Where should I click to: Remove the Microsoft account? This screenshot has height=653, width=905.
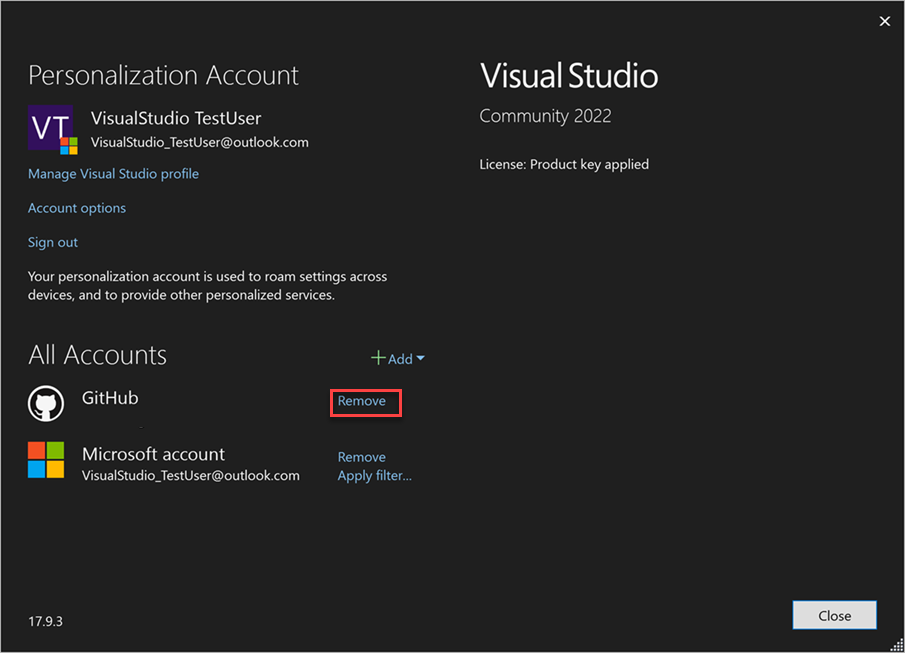click(361, 456)
